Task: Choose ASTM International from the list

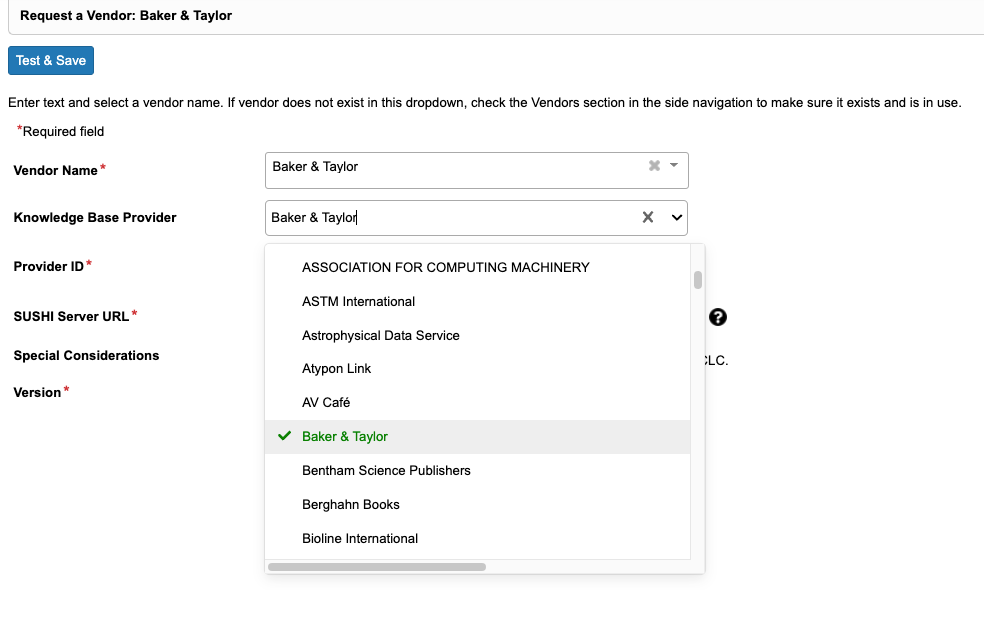Action: click(x=478, y=301)
